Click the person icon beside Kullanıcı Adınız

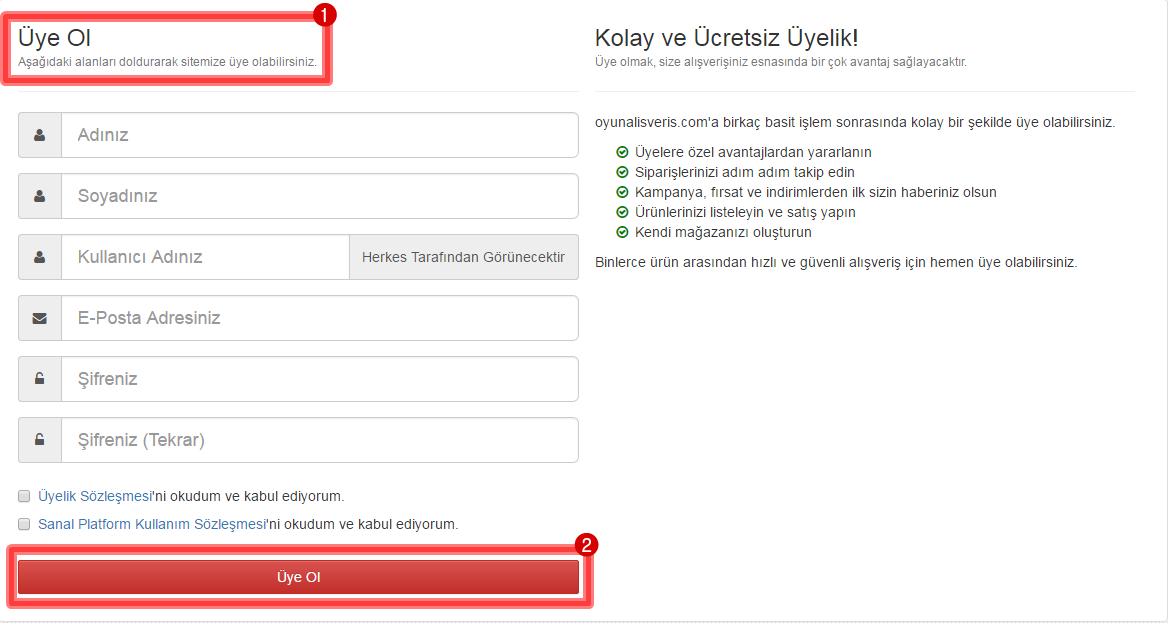[39, 257]
